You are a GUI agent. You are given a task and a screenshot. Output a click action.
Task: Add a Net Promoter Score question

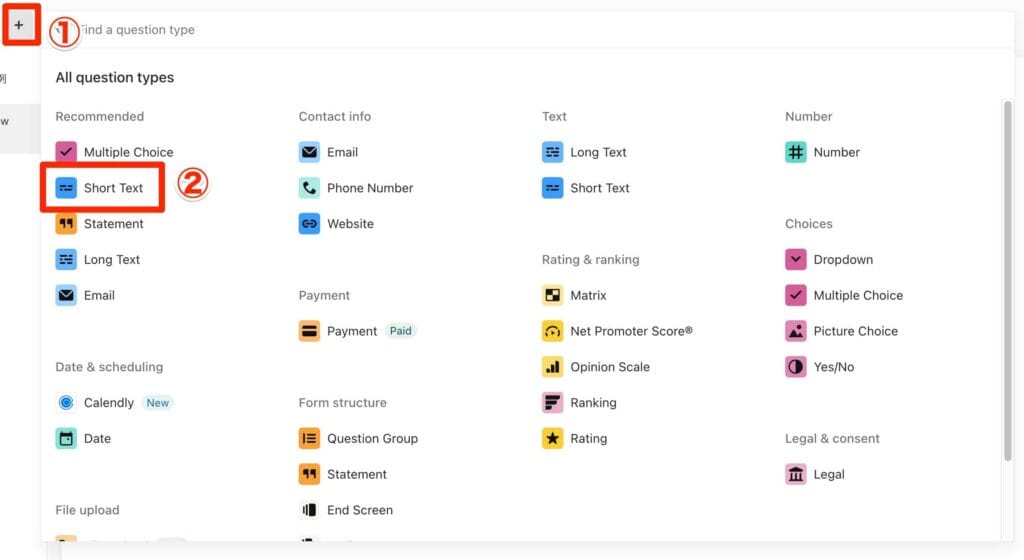pyautogui.click(x=630, y=331)
